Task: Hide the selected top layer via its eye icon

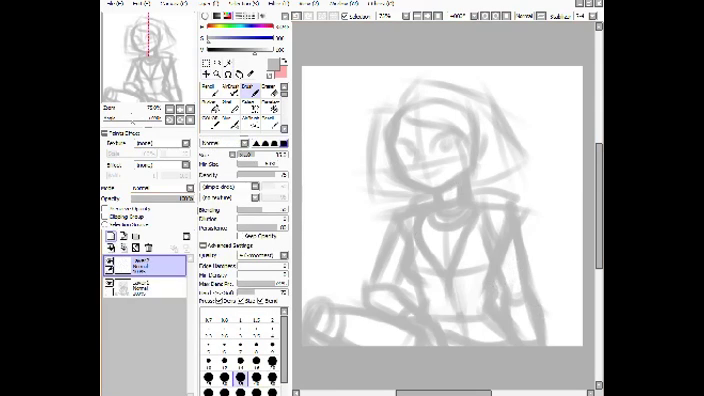Action: (x=110, y=260)
